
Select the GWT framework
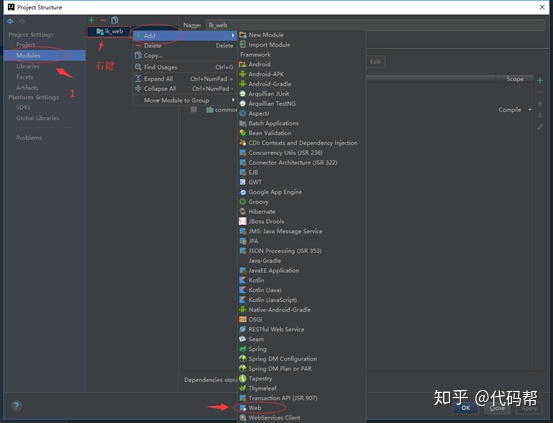[x=302, y=182]
